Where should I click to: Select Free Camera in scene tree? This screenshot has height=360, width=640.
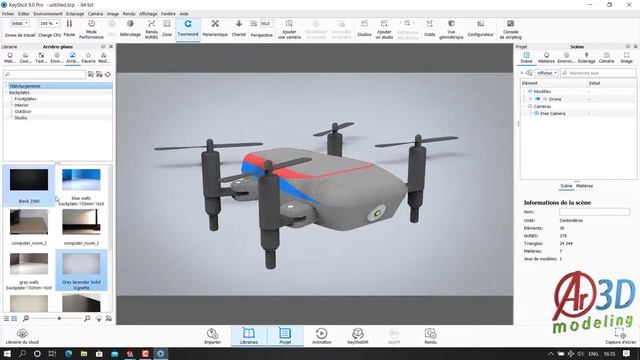553,113
